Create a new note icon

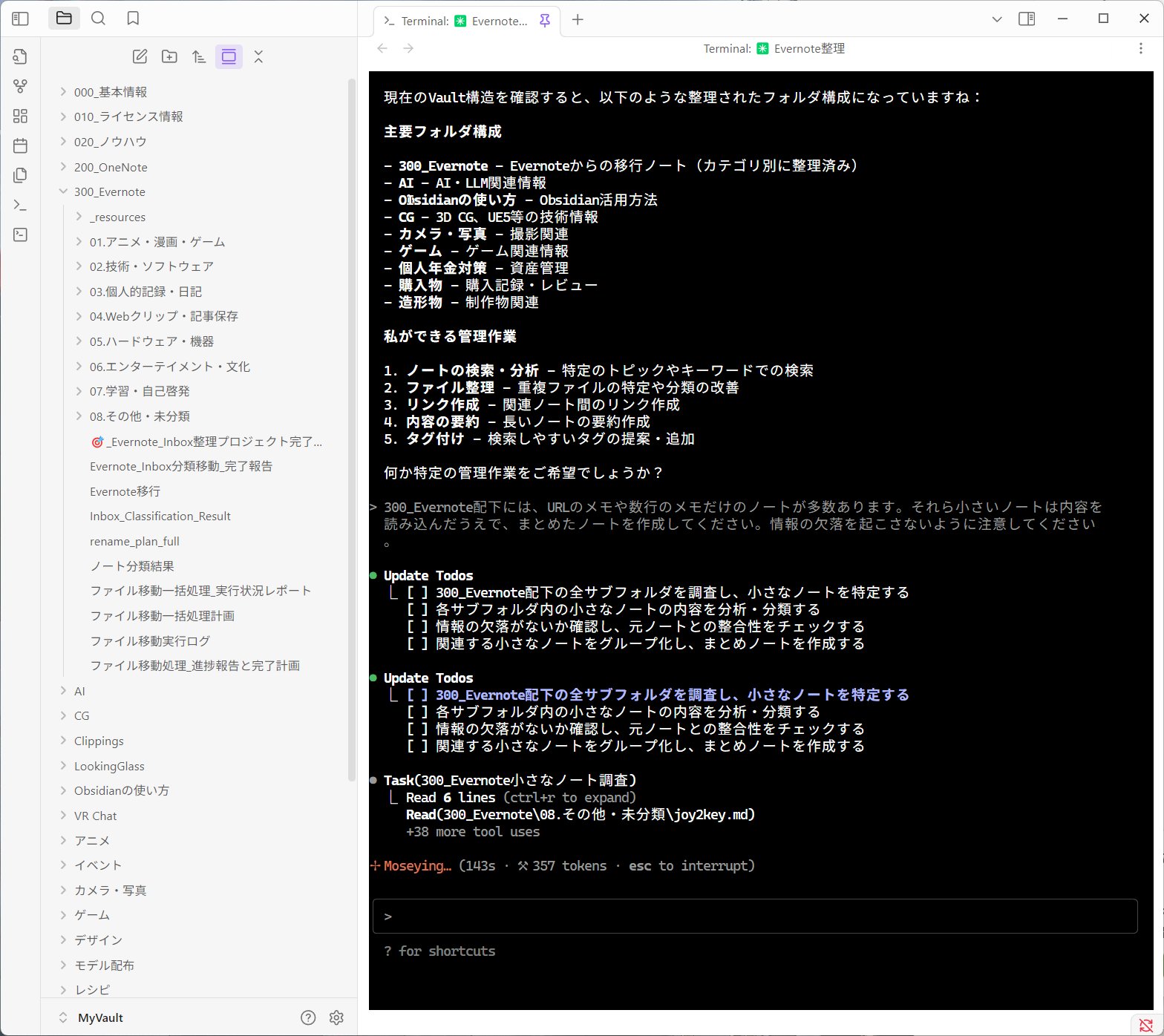point(140,56)
